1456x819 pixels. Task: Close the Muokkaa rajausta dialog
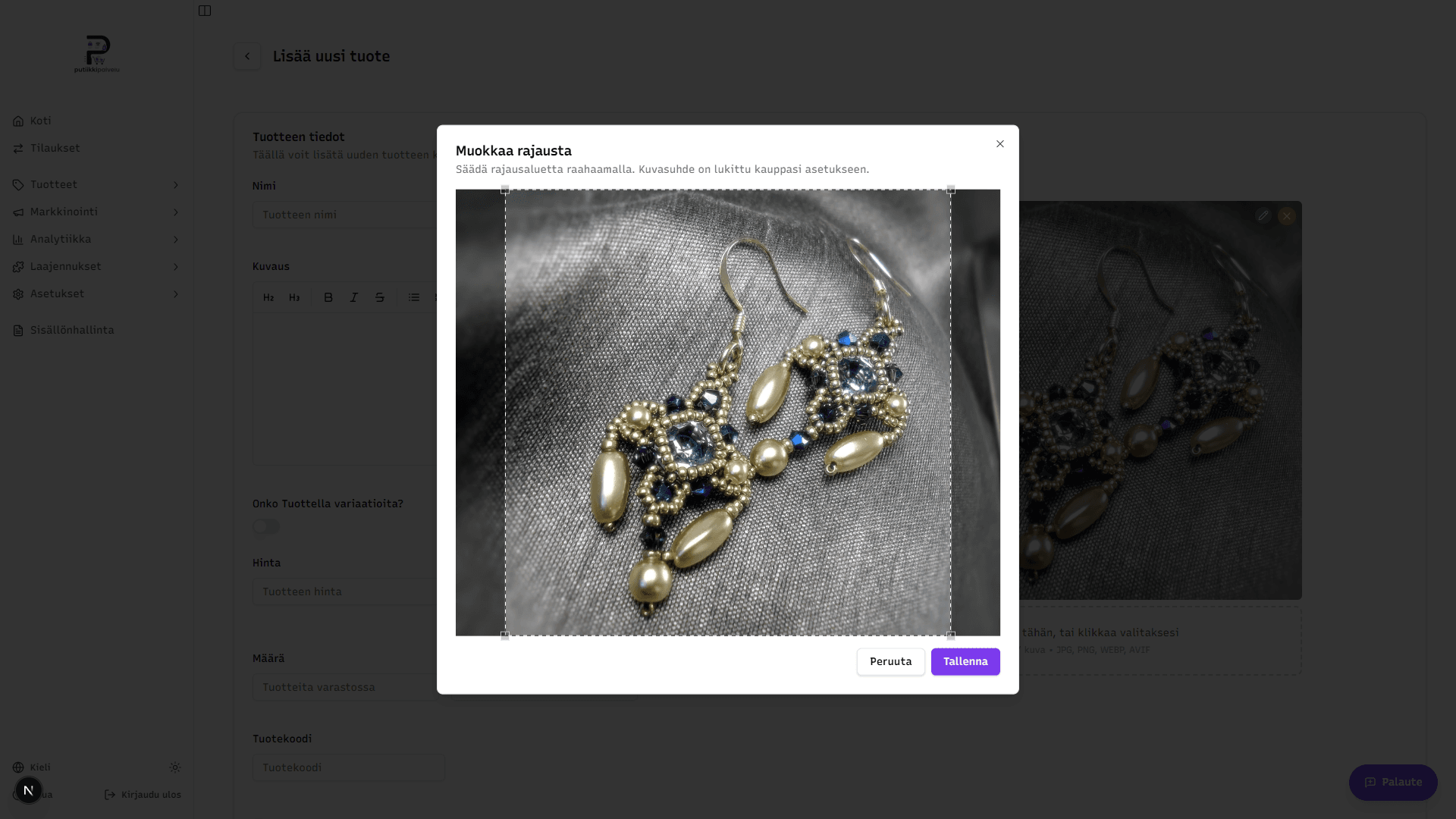pyautogui.click(x=1000, y=144)
